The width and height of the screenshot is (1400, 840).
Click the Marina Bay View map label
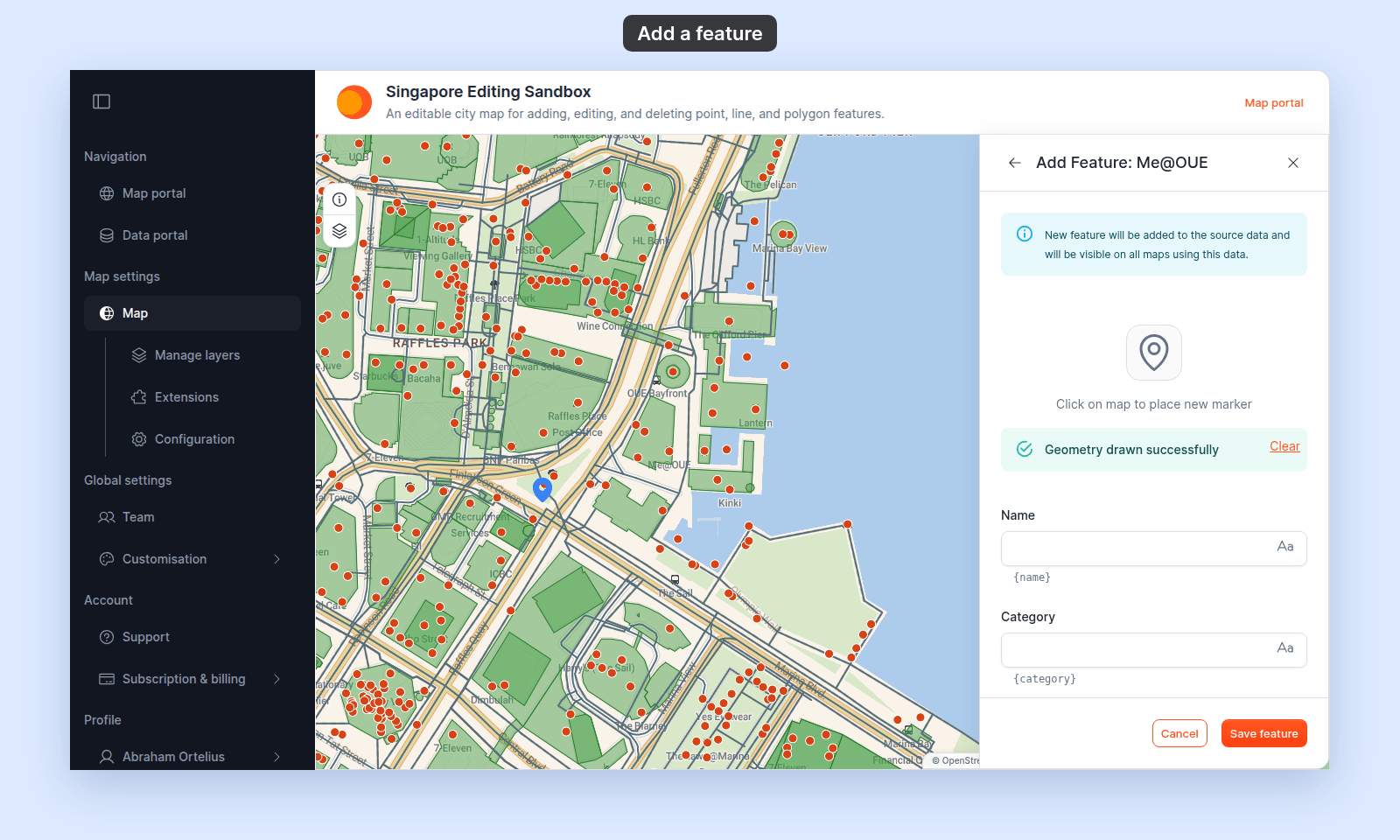tap(789, 248)
